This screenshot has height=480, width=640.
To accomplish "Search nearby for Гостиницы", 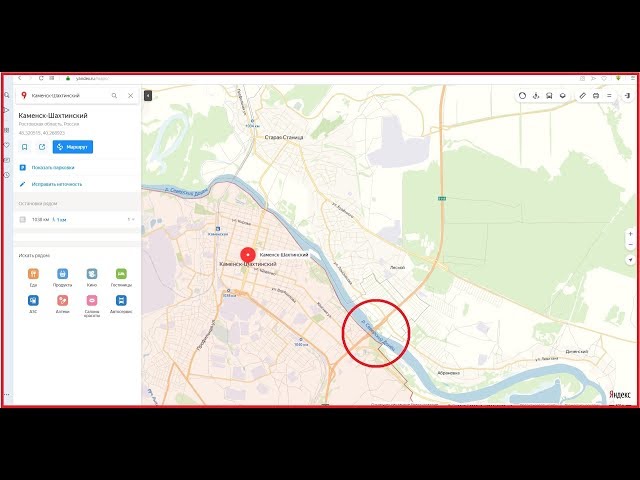I will (121, 278).
